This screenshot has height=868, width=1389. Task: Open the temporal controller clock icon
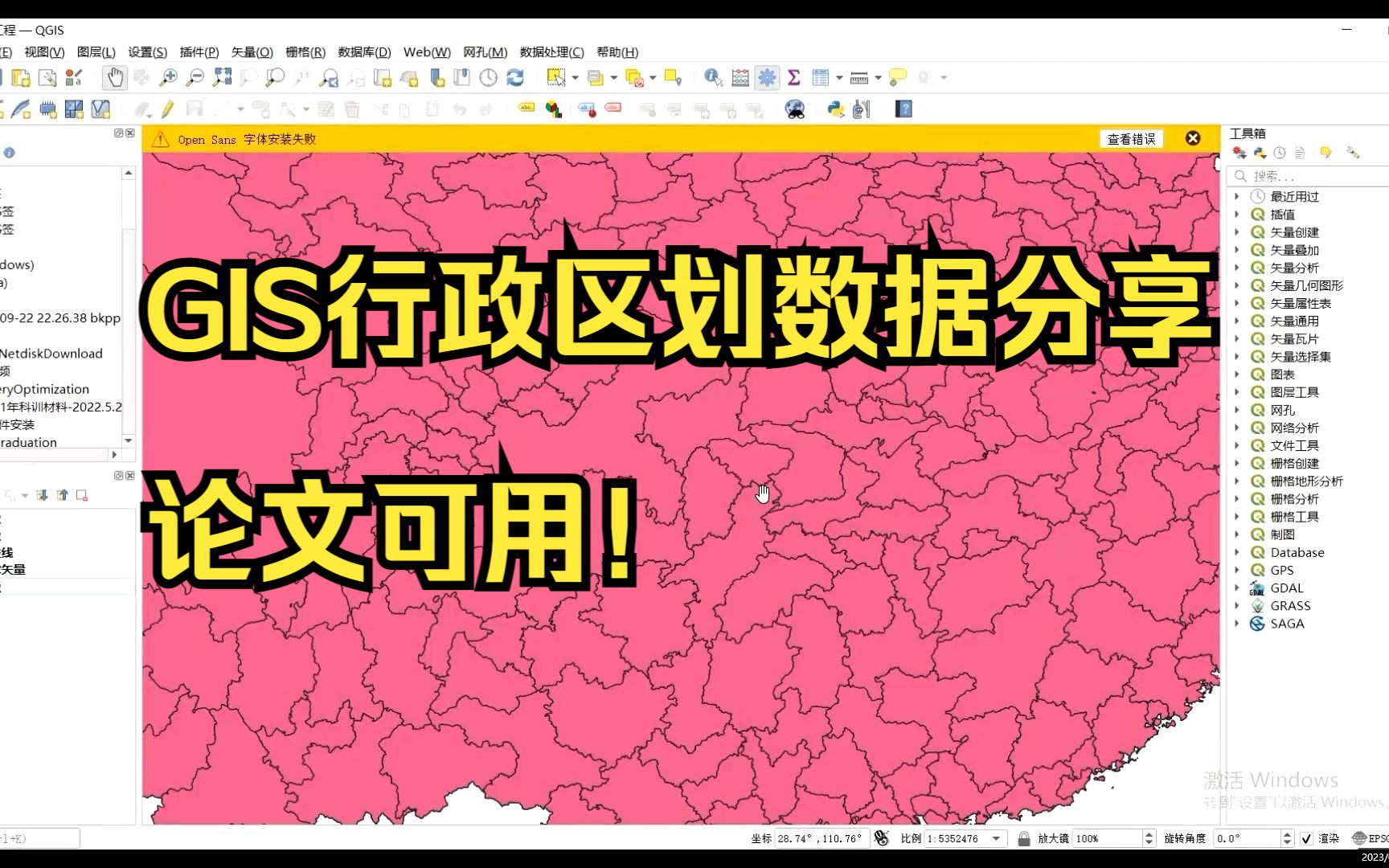click(x=489, y=77)
